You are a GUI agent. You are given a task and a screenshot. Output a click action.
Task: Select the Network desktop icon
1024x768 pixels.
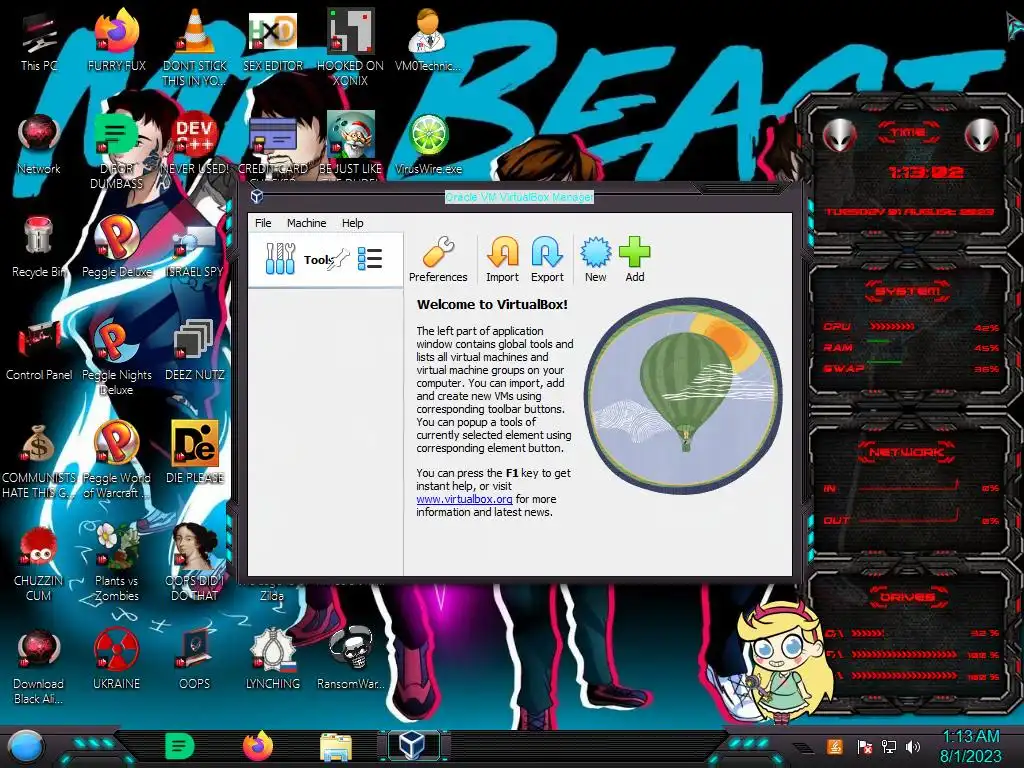(39, 145)
